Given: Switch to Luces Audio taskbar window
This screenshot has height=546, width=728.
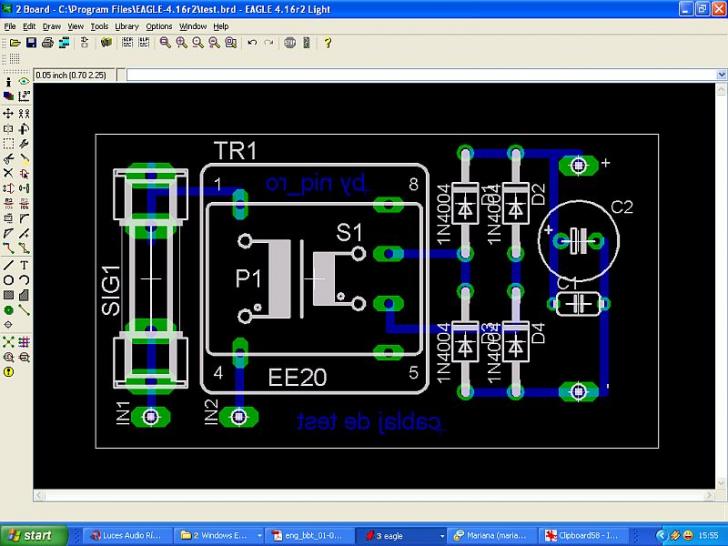Looking at the screenshot, I should click(127, 536).
